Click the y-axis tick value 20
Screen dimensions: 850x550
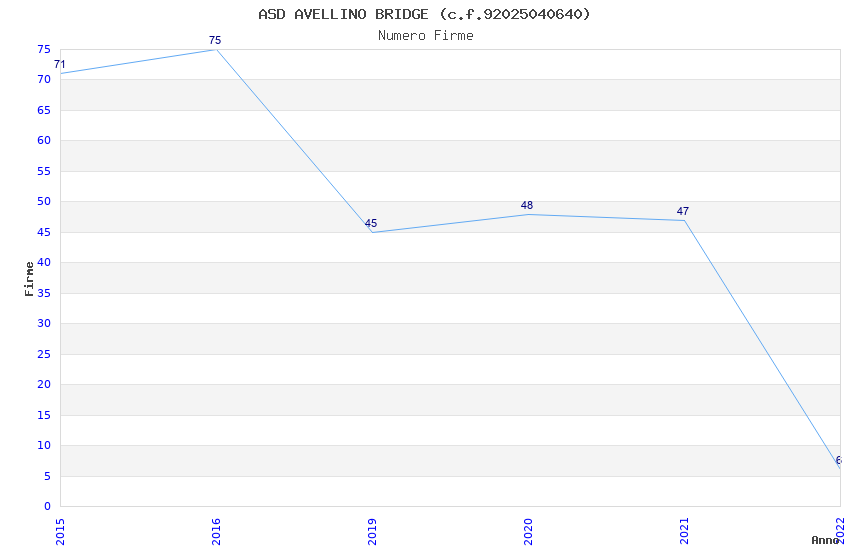click(44, 385)
